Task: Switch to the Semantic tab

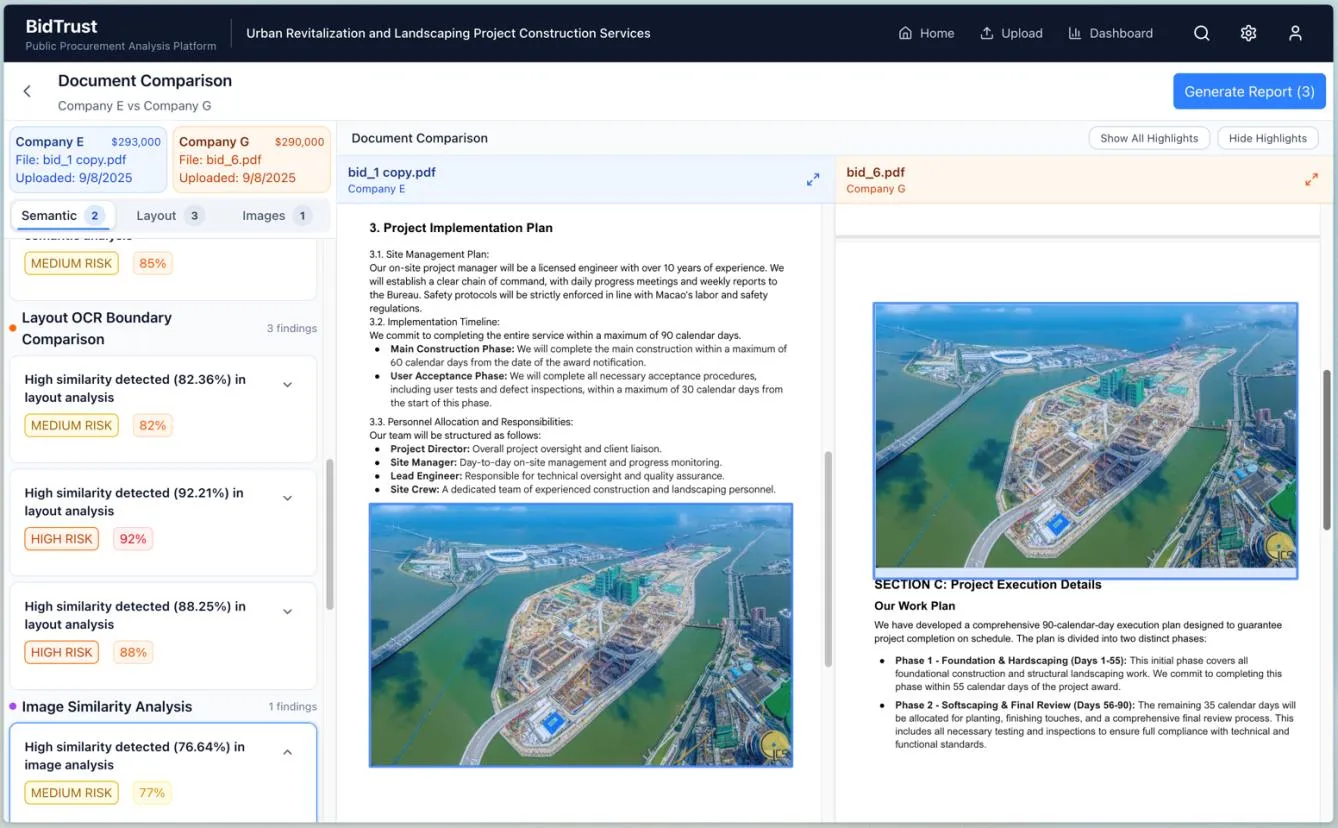Action: tap(63, 215)
